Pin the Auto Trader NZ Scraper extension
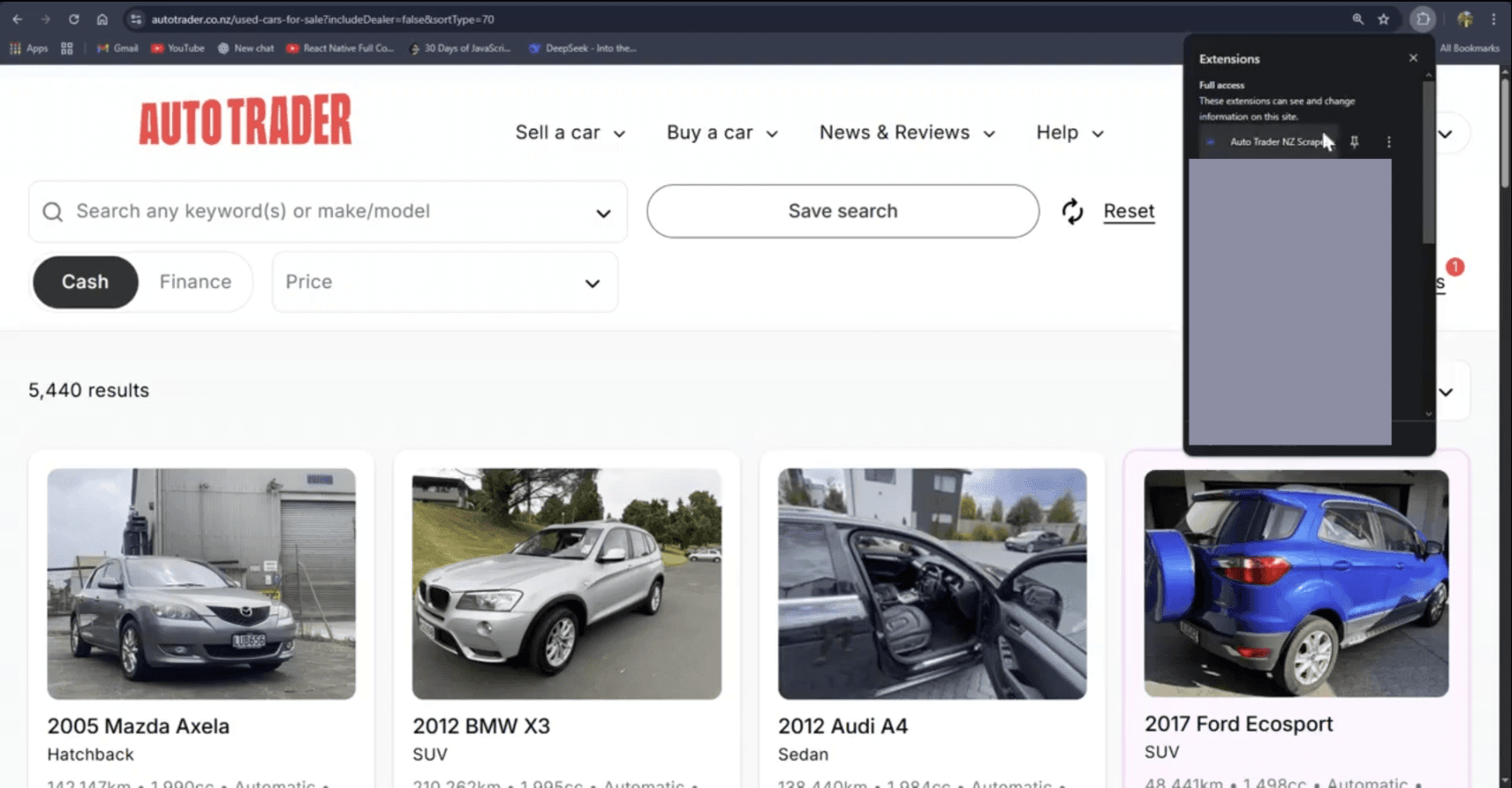This screenshot has width=1512, height=788. click(x=1355, y=141)
